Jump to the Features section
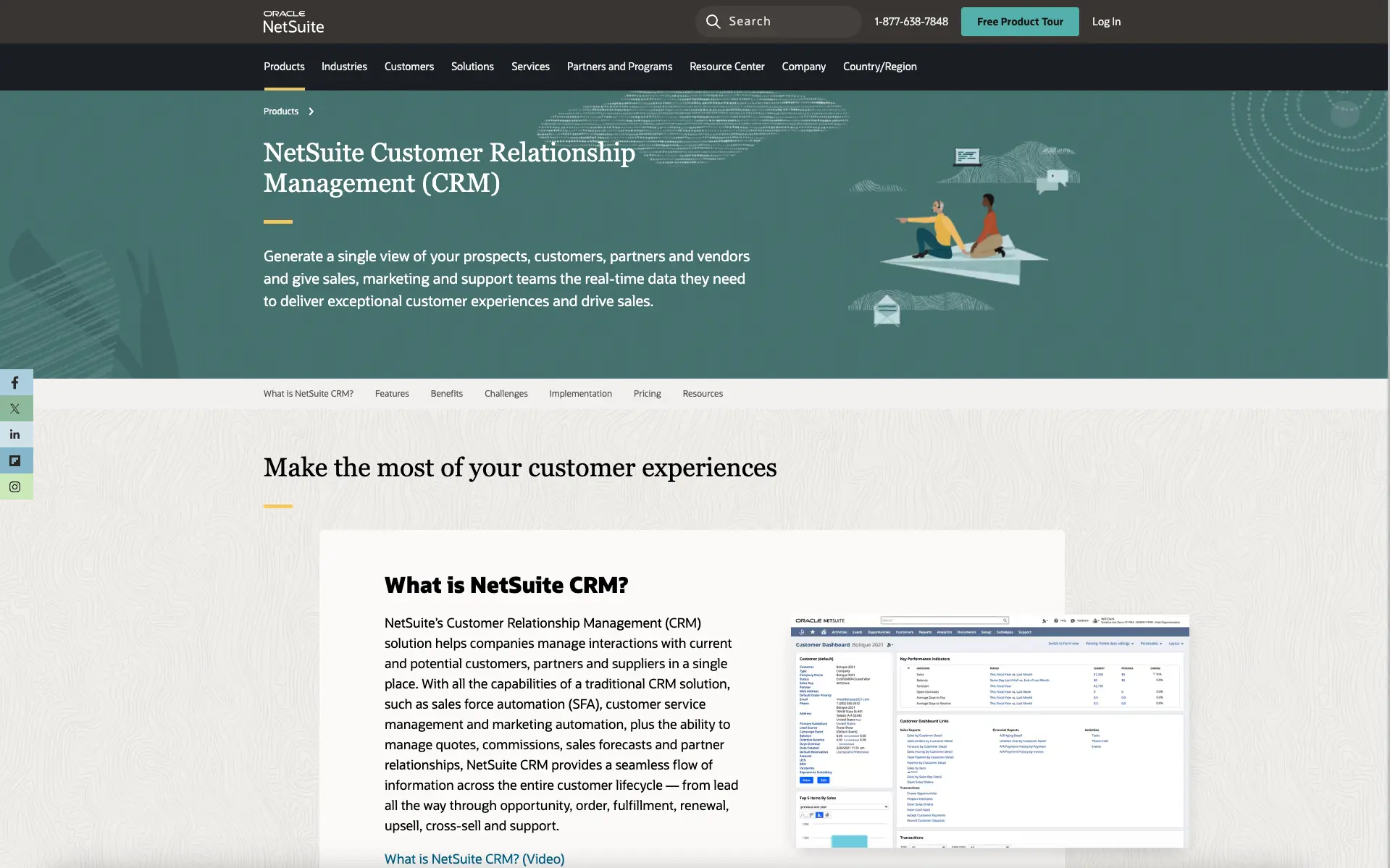 [x=392, y=394]
